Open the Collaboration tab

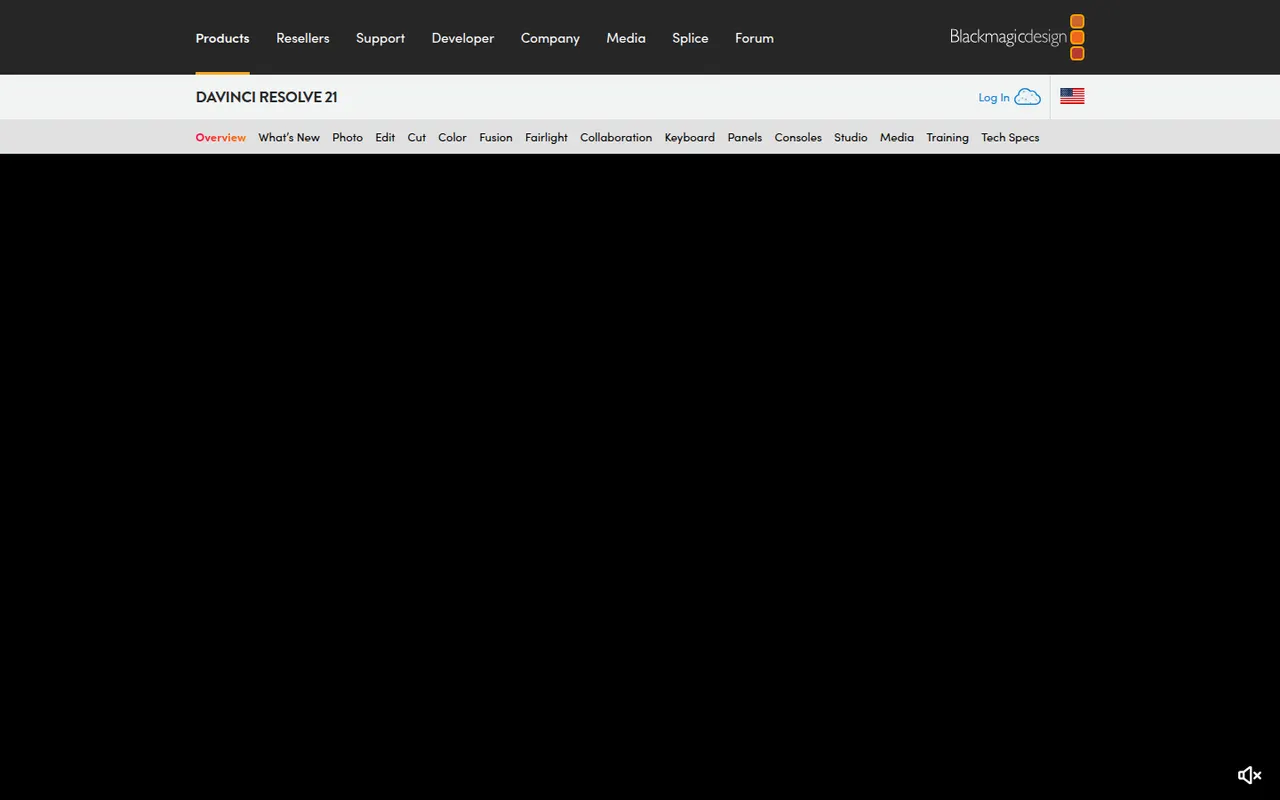click(x=616, y=137)
